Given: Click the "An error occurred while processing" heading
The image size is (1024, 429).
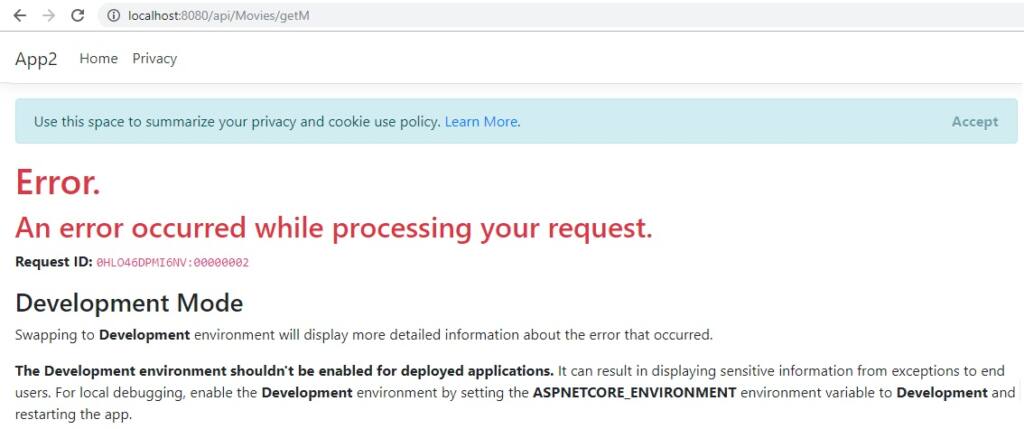Looking at the screenshot, I should 334,228.
